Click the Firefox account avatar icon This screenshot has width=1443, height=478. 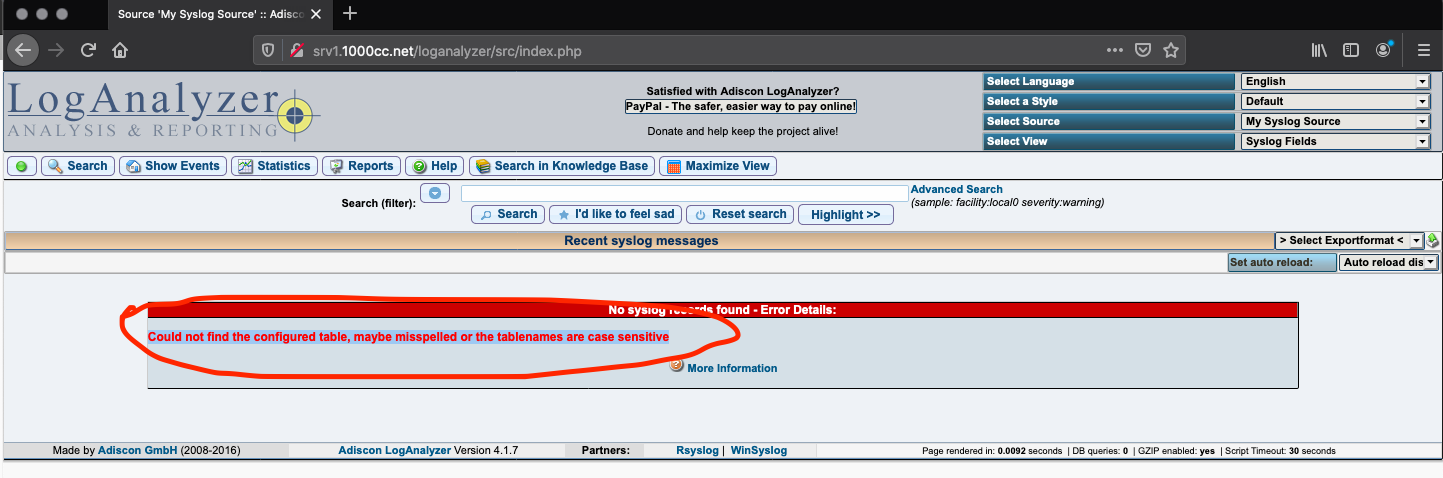pyautogui.click(x=1383, y=50)
